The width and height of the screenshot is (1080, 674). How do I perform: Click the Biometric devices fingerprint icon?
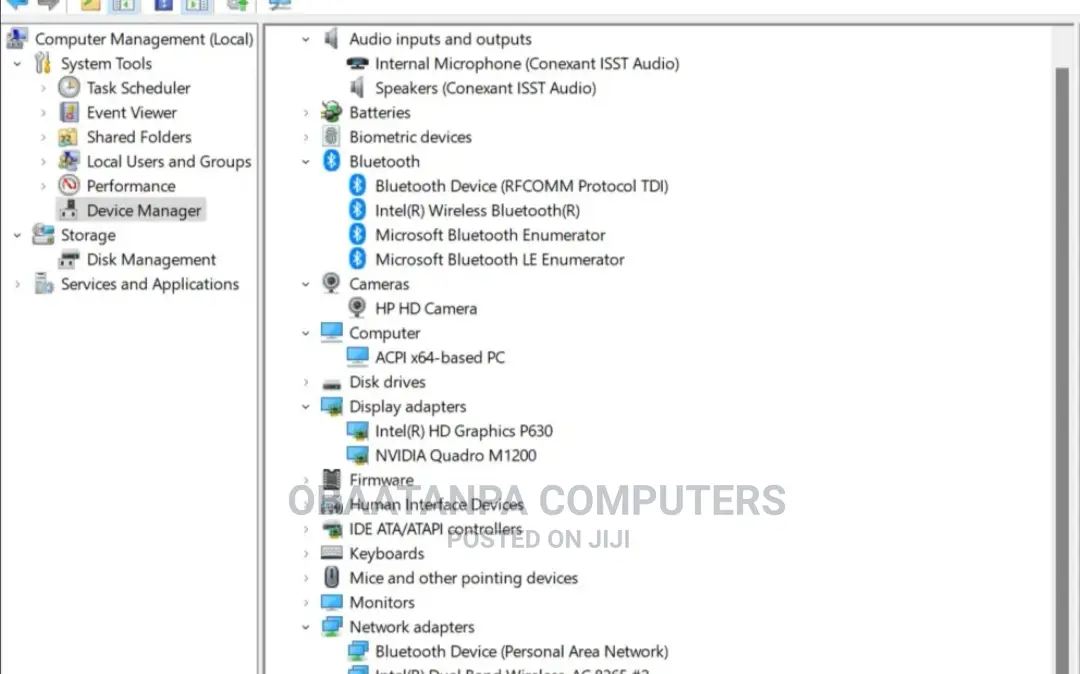331,136
